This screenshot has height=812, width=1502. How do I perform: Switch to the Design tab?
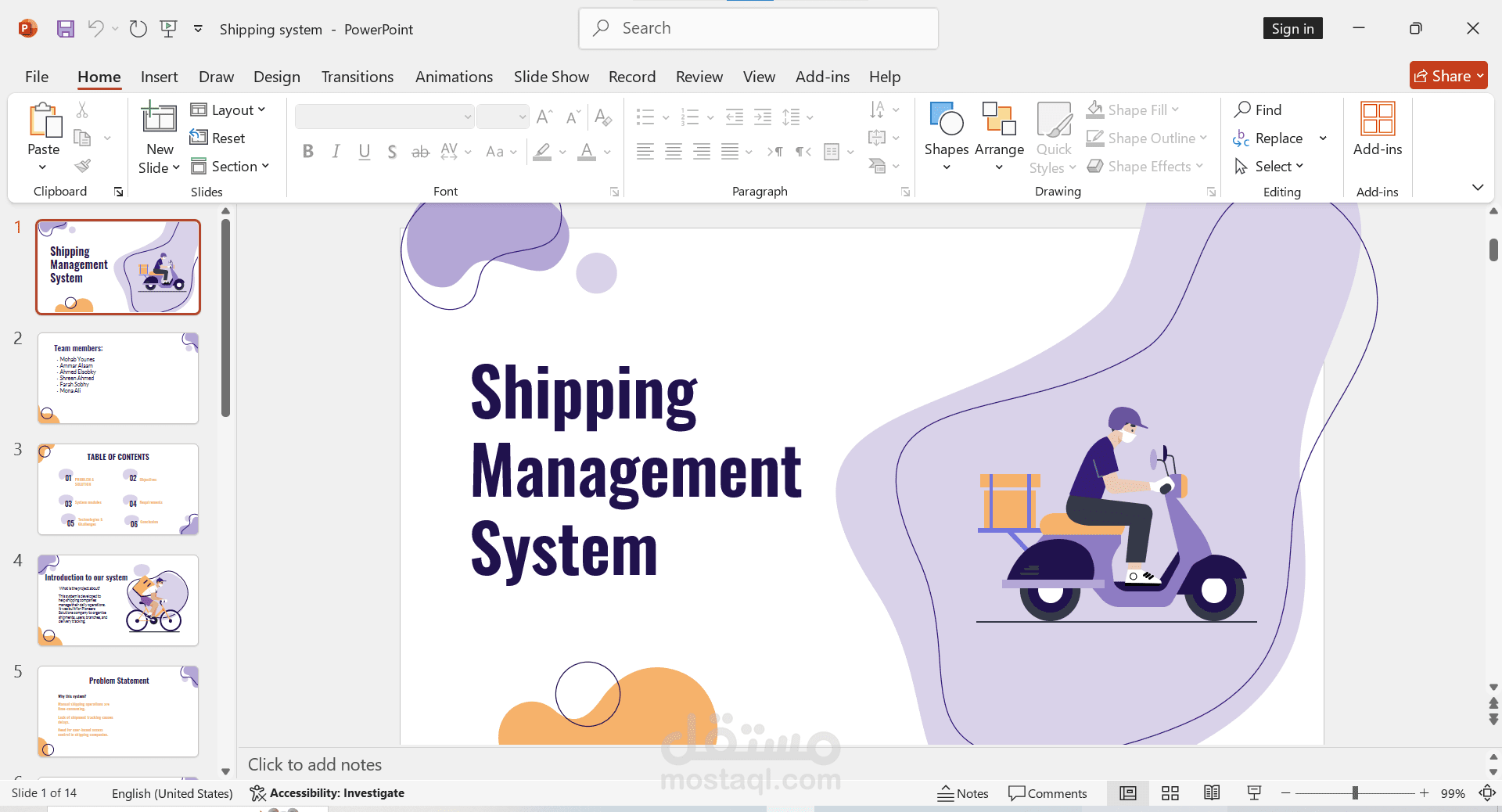(277, 77)
